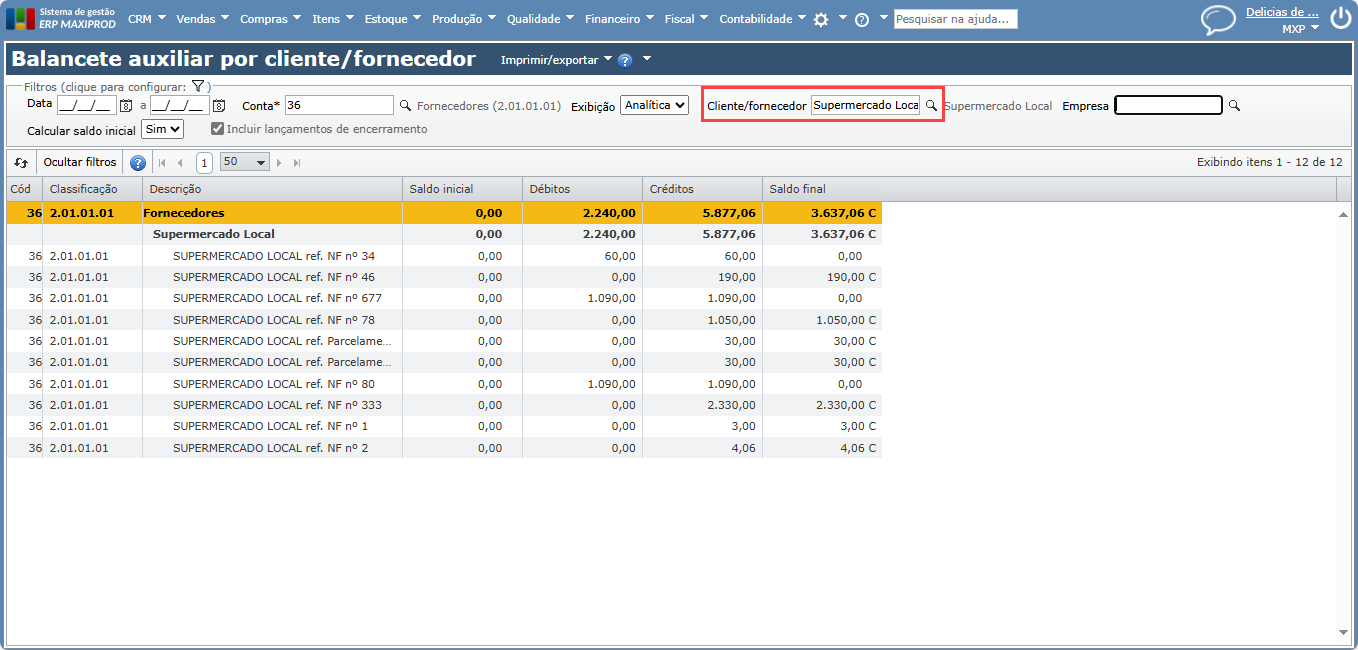This screenshot has width=1358, height=650.
Task: Click the filter funnel configure icon
Action: [x=198, y=87]
